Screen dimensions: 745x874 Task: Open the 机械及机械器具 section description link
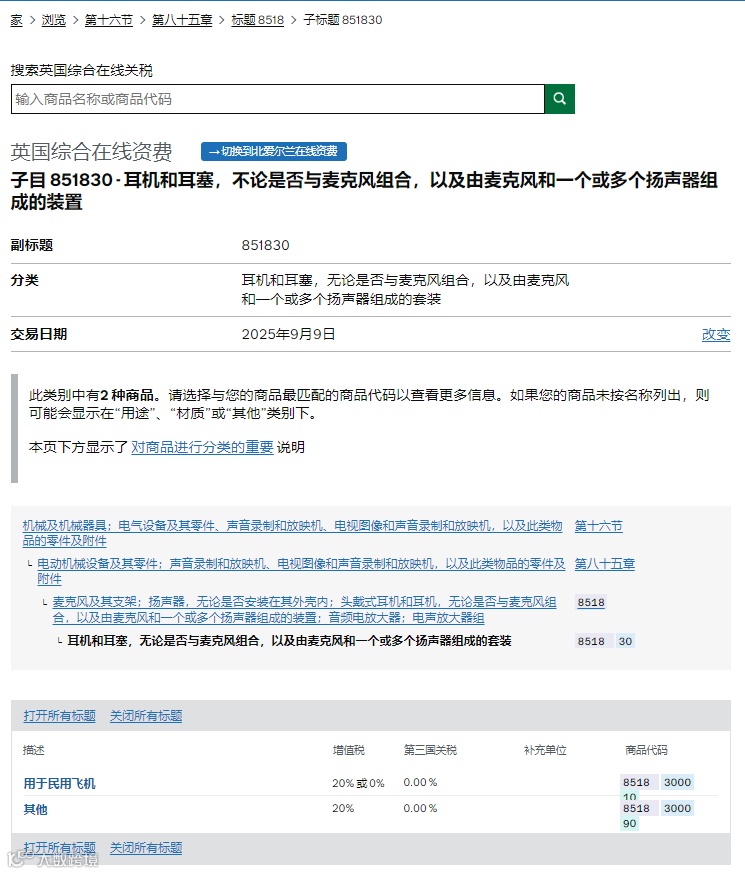(x=292, y=533)
